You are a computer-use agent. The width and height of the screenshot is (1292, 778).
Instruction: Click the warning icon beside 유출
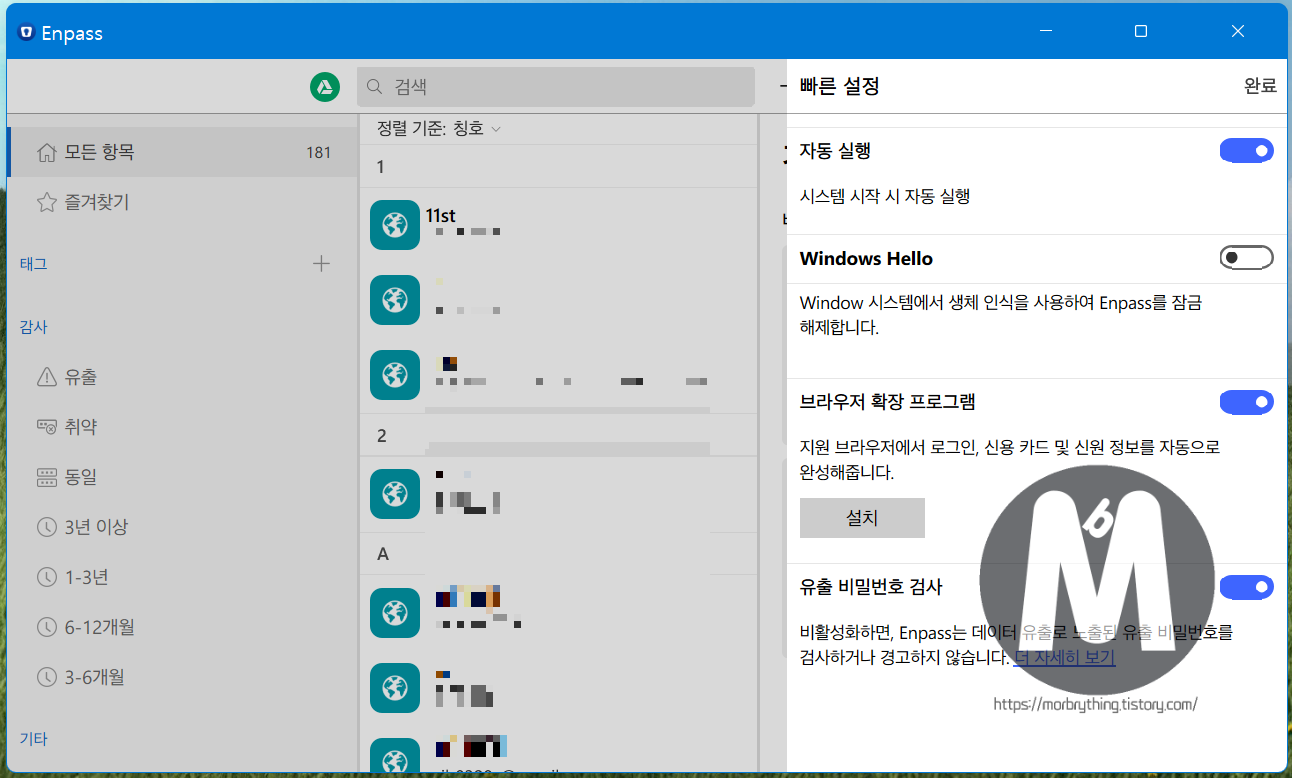[46, 377]
